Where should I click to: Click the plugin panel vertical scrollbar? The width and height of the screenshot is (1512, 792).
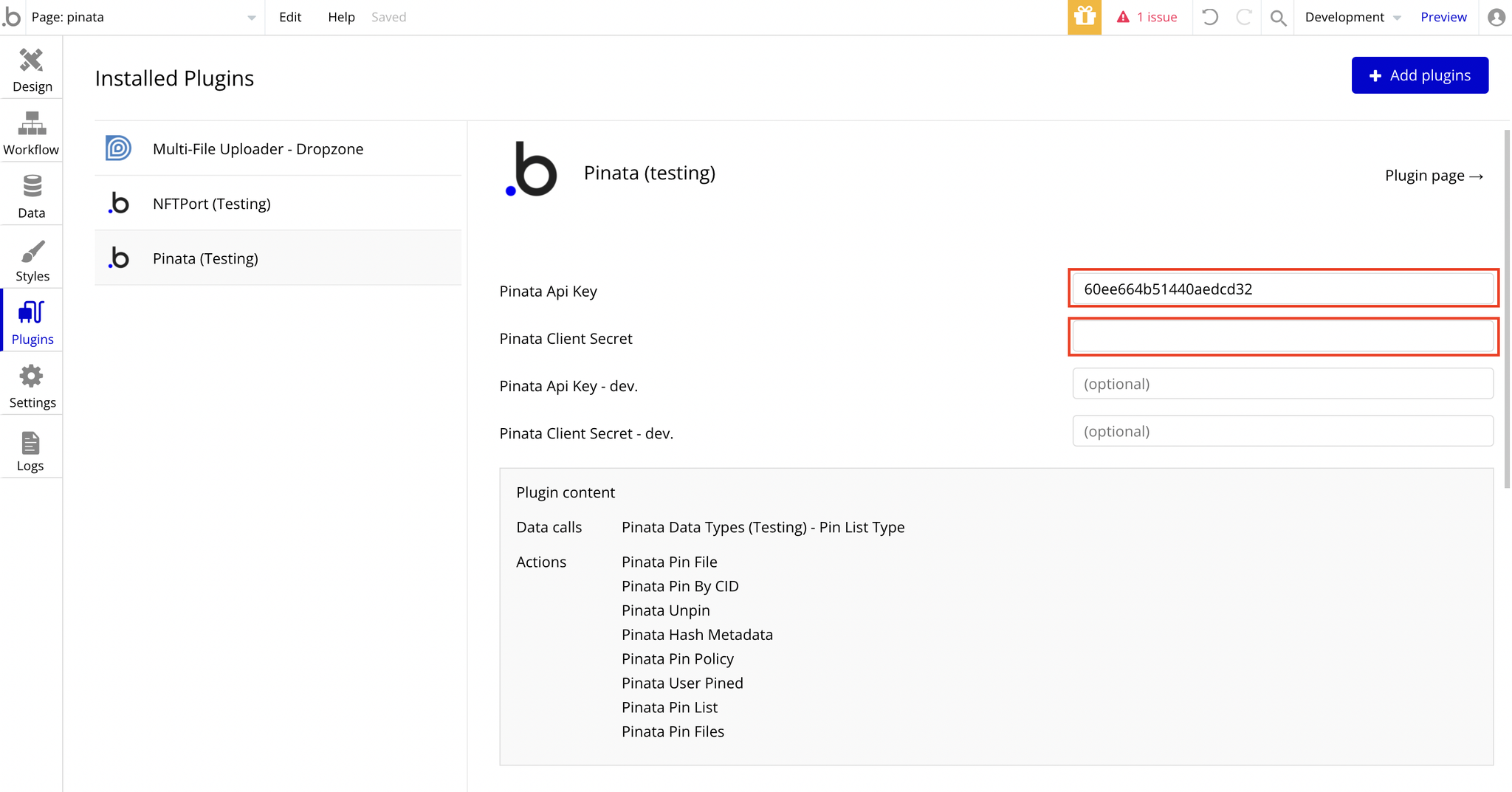click(x=1507, y=309)
